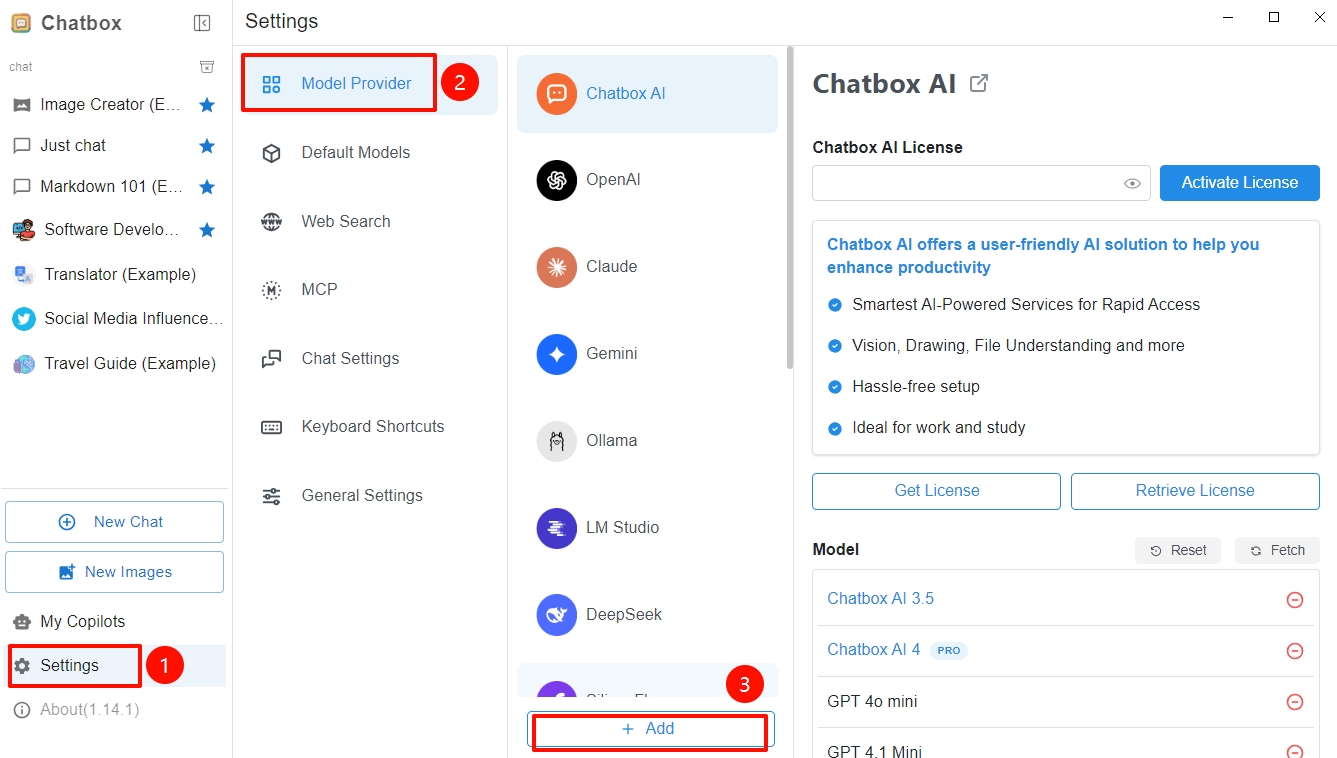This screenshot has height=758, width=1337.
Task: Open Social Media Influencer chat
Action: pyautogui.click(x=115, y=319)
